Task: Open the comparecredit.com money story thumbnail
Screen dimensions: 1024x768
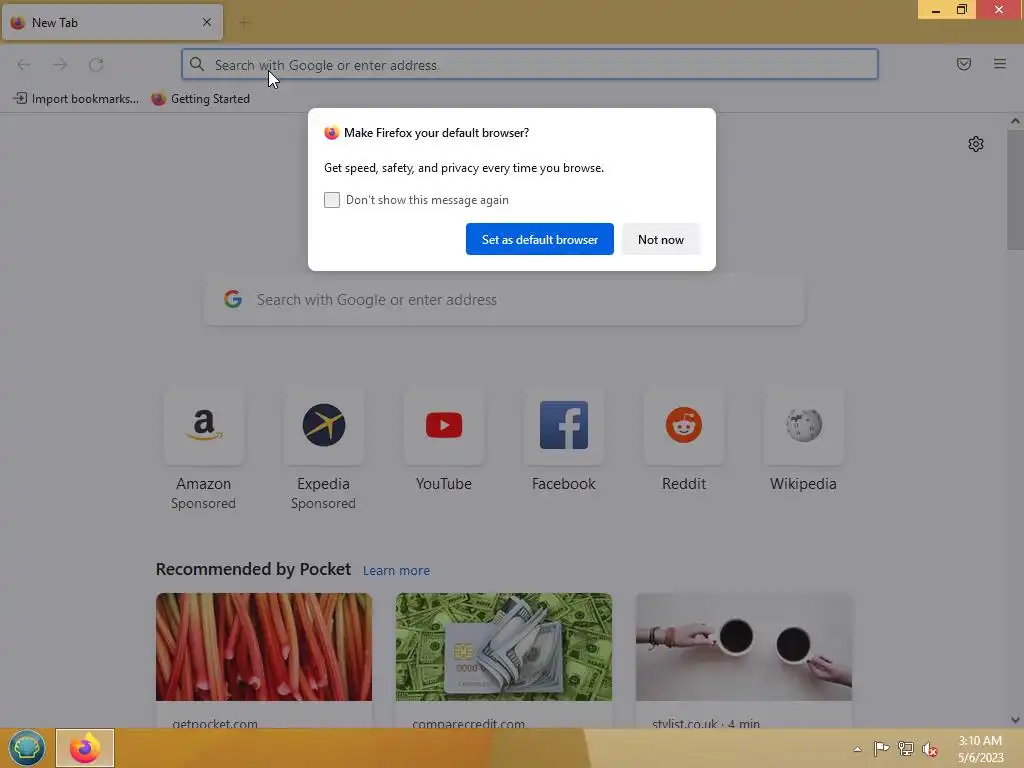Action: tap(504, 647)
